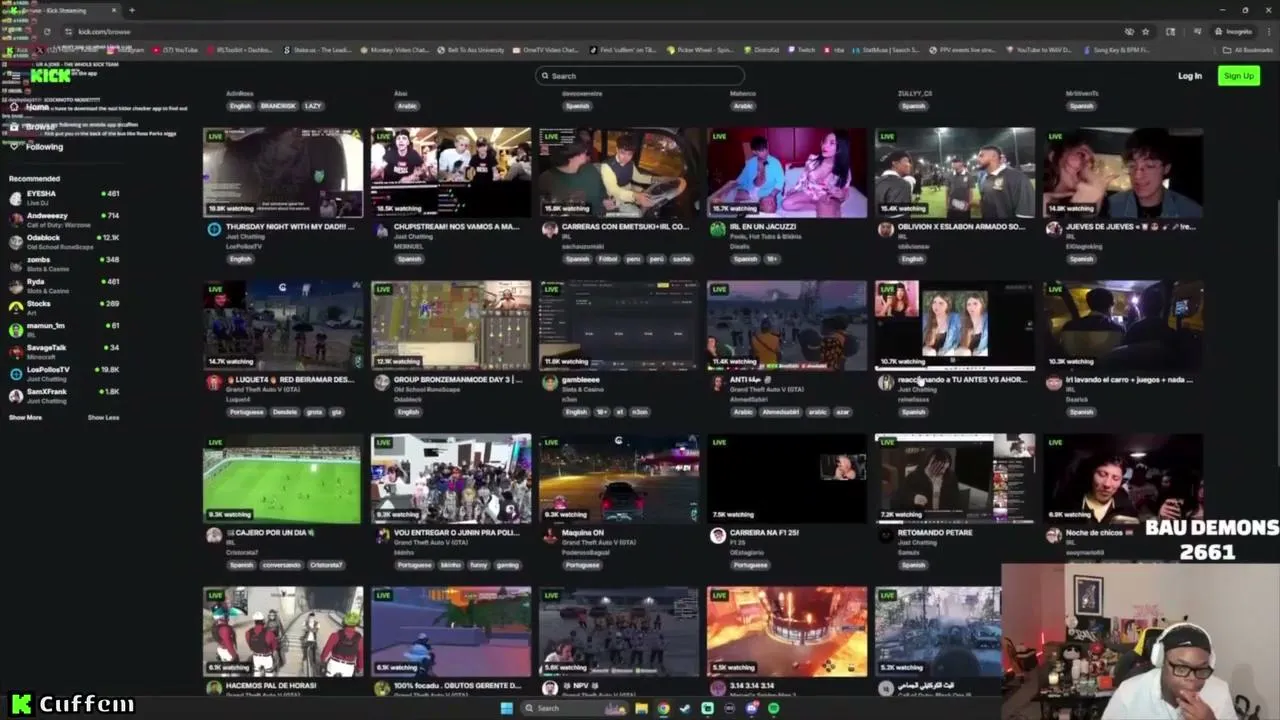Viewport: 1280px width, 720px height.
Task: Open the DistroKid bookmark
Action: coord(762,50)
